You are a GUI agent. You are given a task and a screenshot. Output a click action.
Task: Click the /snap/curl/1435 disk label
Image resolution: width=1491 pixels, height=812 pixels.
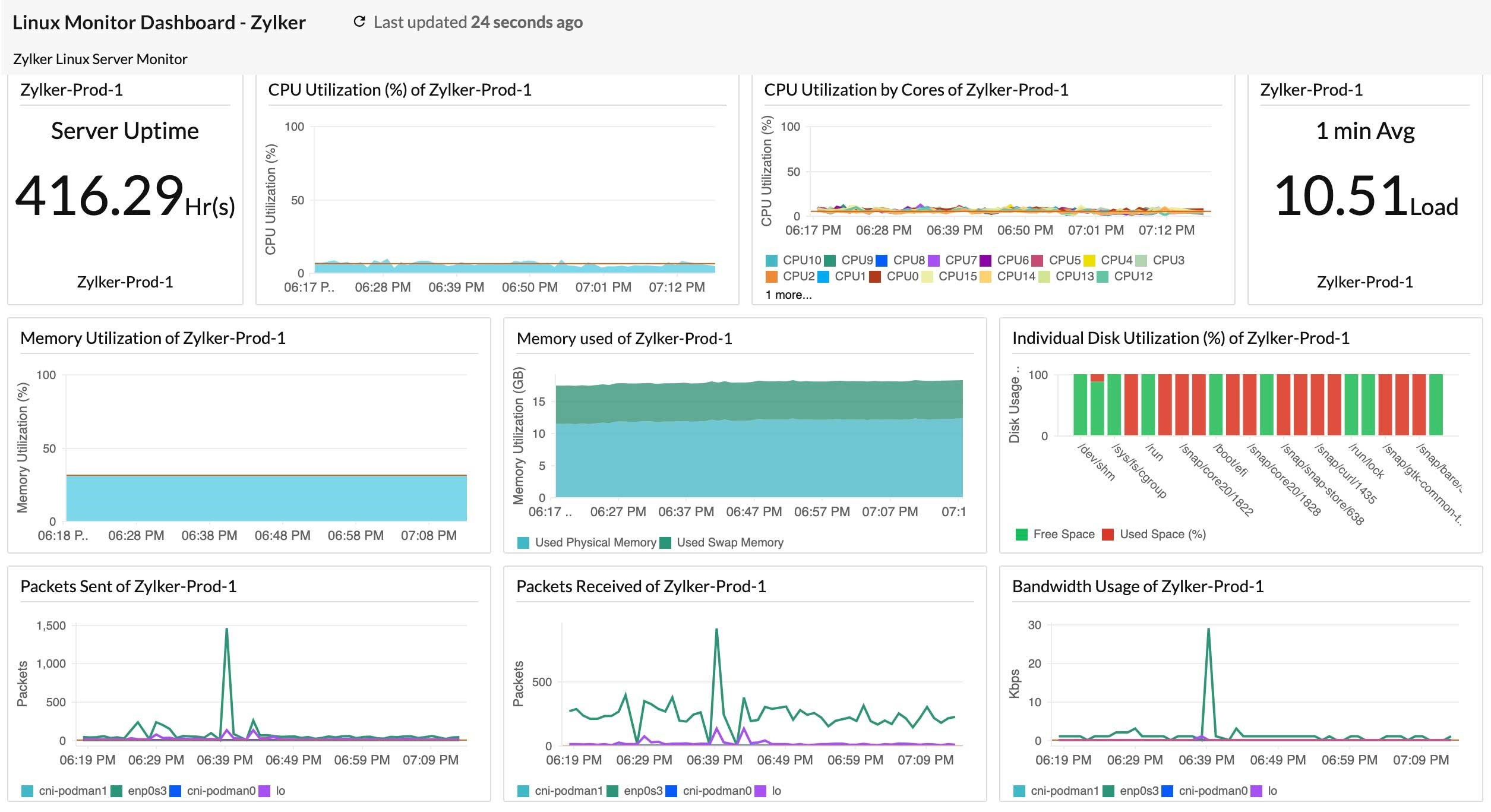pyautogui.click(x=1345, y=473)
